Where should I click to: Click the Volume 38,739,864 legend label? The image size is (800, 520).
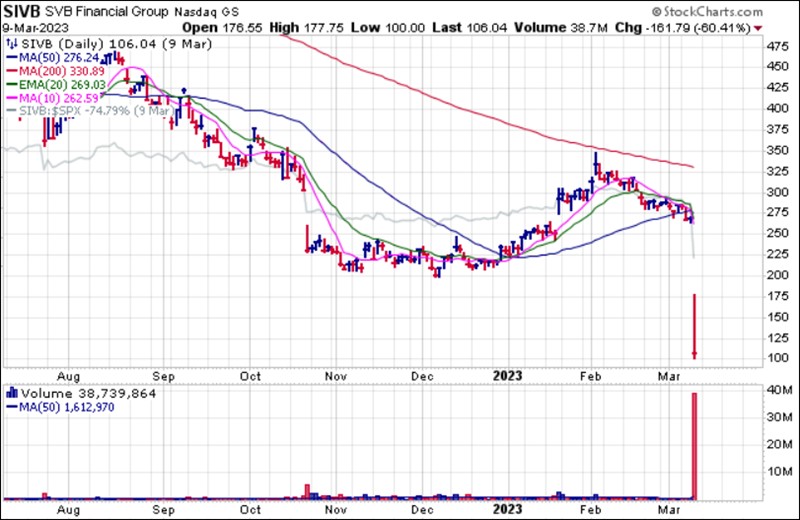click(88, 393)
